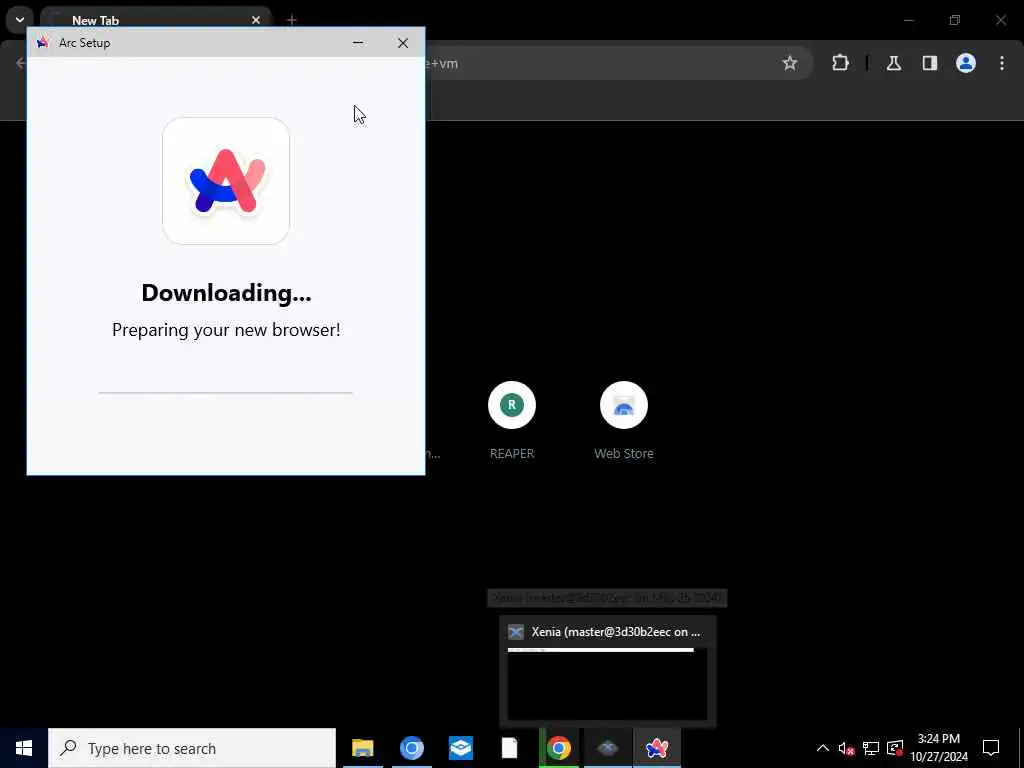Click the Chrome window maximize button

tap(955, 20)
